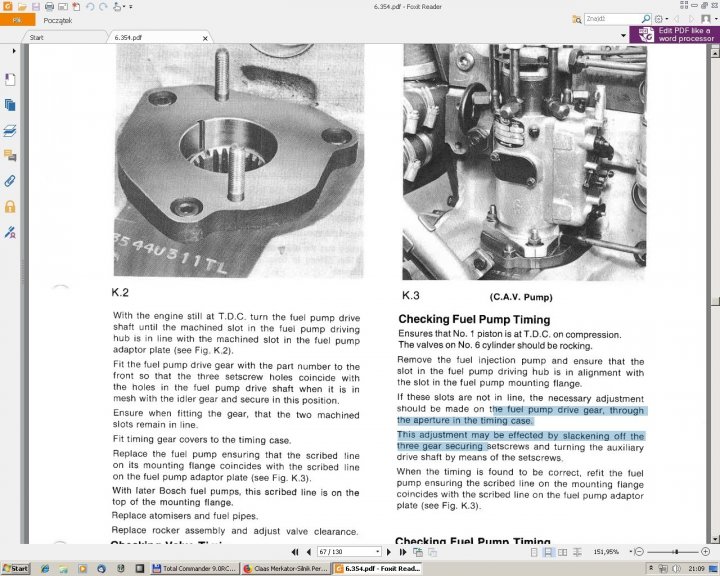Adjust the zoom slider in status bar
Image resolution: width=720 pixels, height=576 pixels.
pyautogui.click(x=677, y=552)
